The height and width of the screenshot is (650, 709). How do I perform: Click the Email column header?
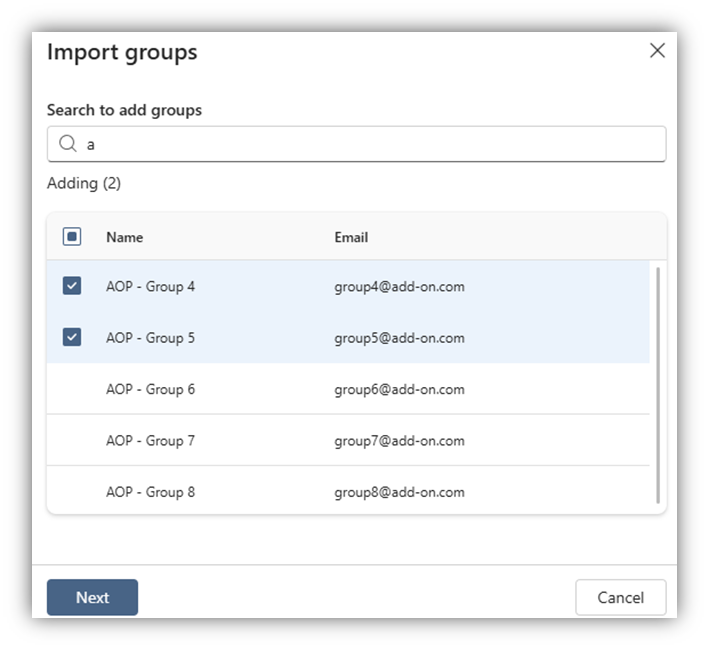tap(351, 237)
